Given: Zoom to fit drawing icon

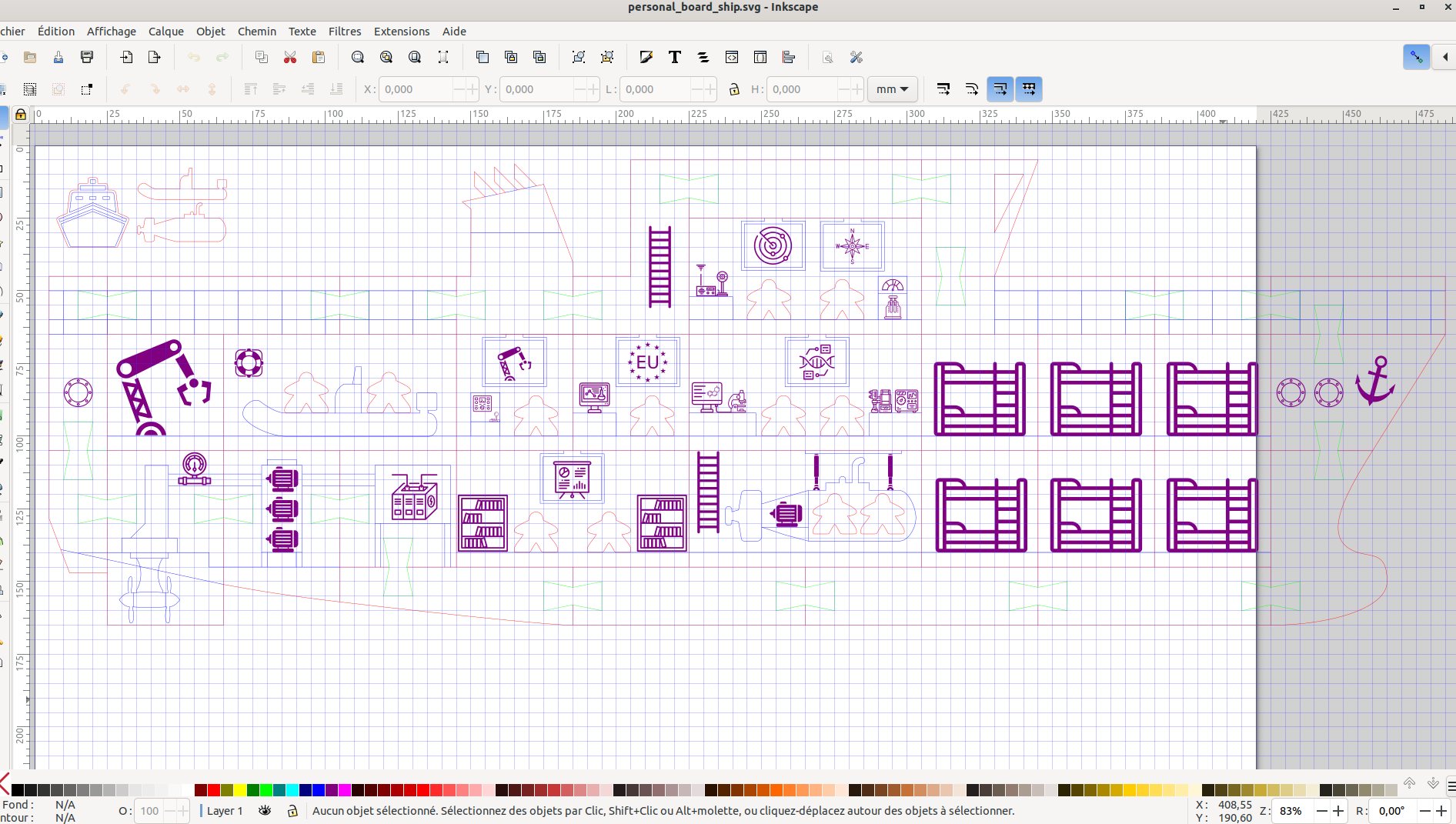Looking at the screenshot, I should (x=386, y=57).
